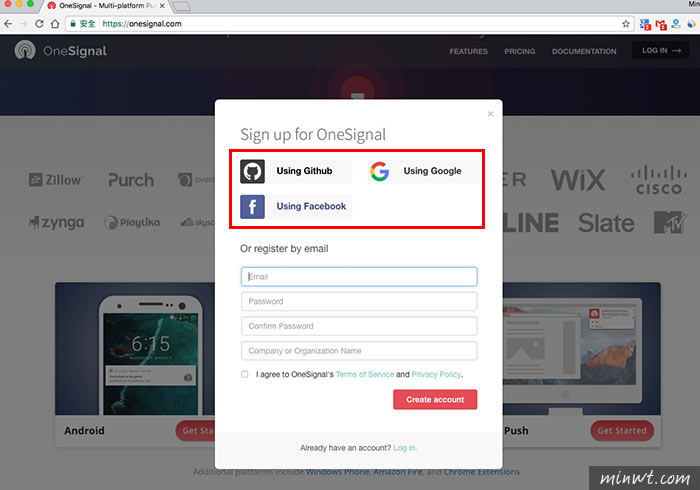Click the Create account button

[x=435, y=399]
